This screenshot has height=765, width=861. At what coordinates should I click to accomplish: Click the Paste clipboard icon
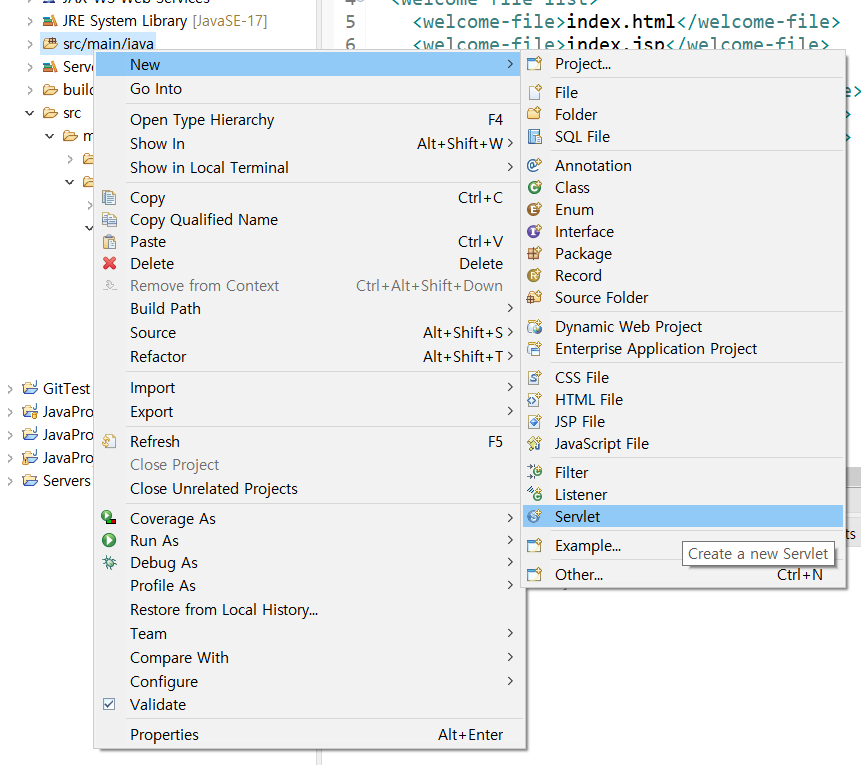click(110, 241)
